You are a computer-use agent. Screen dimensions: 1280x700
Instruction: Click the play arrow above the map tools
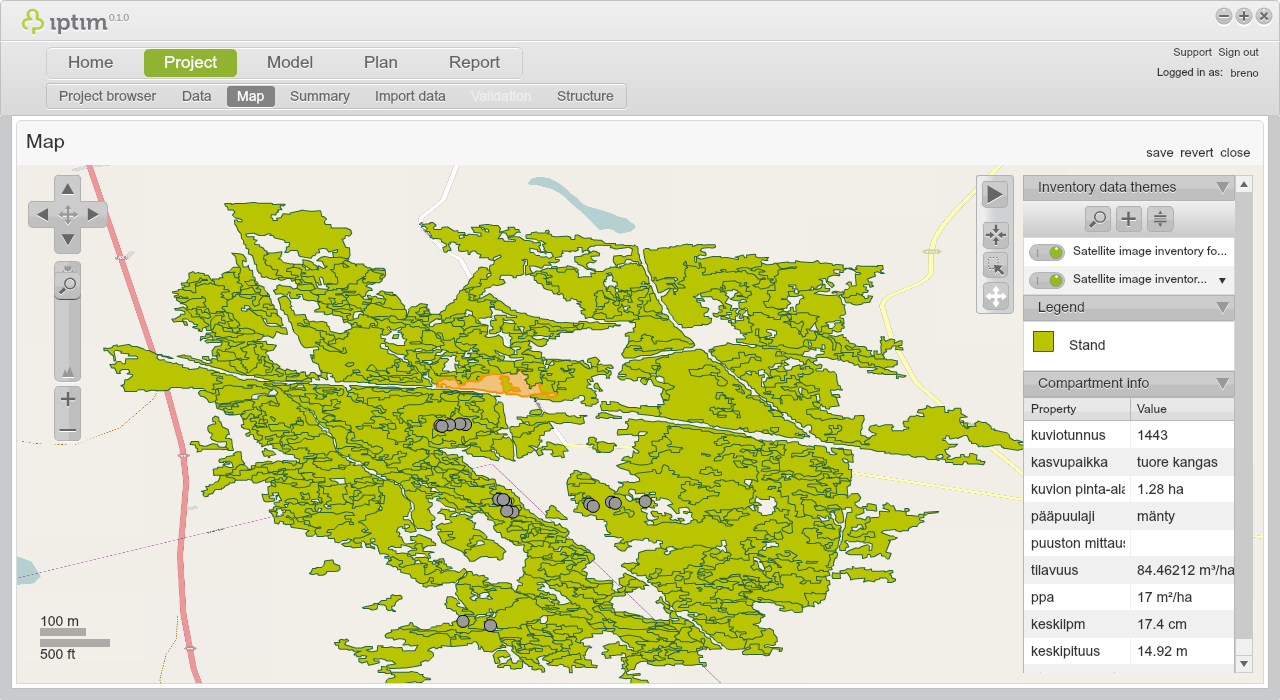point(994,192)
